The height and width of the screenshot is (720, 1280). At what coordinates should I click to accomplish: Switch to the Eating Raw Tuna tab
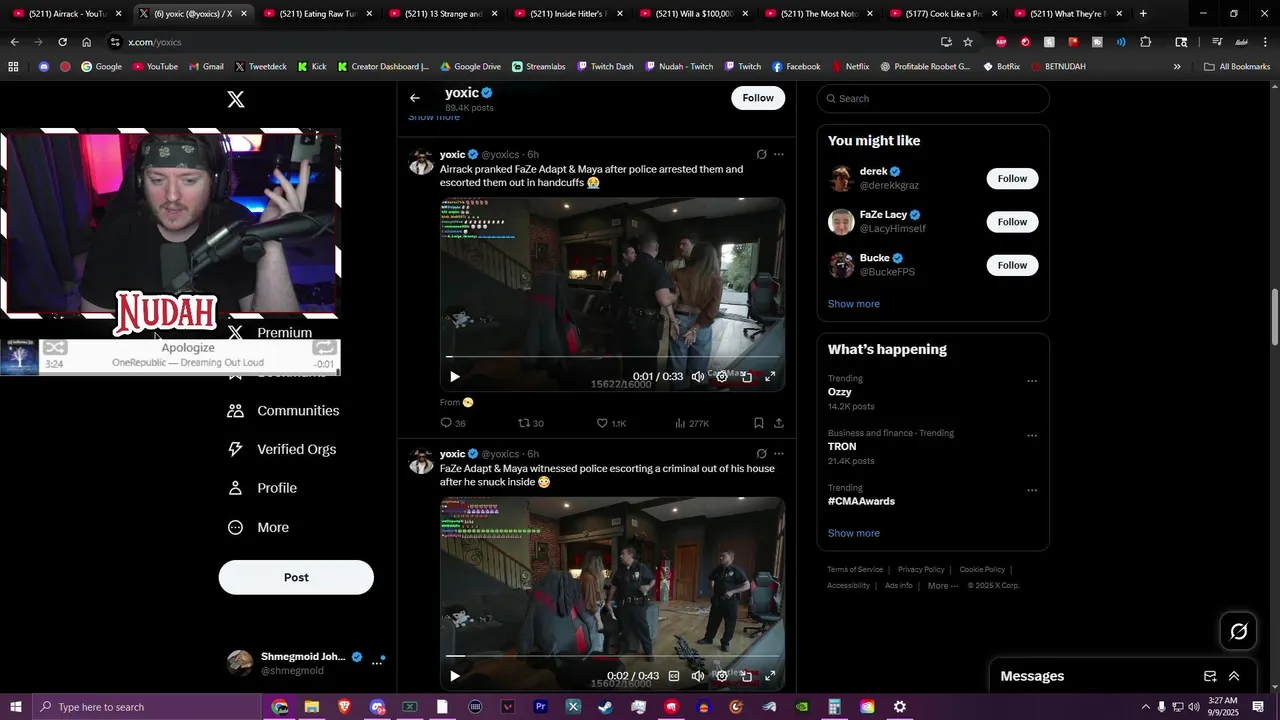pyautogui.click(x=318, y=14)
